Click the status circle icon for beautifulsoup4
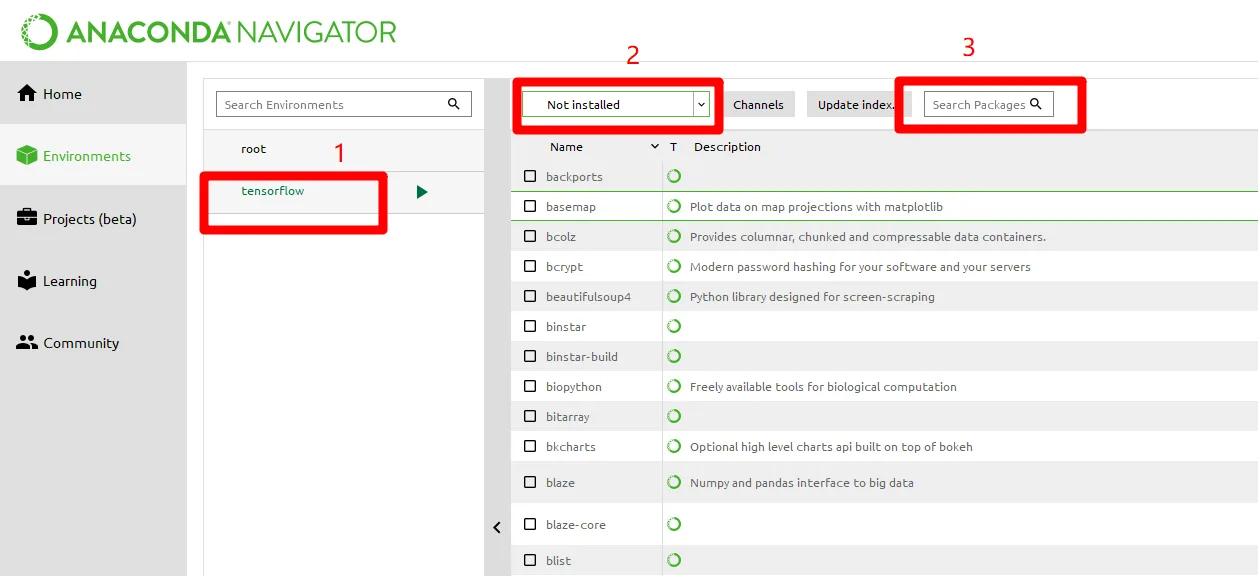Image resolution: width=1258 pixels, height=576 pixels. coord(674,296)
